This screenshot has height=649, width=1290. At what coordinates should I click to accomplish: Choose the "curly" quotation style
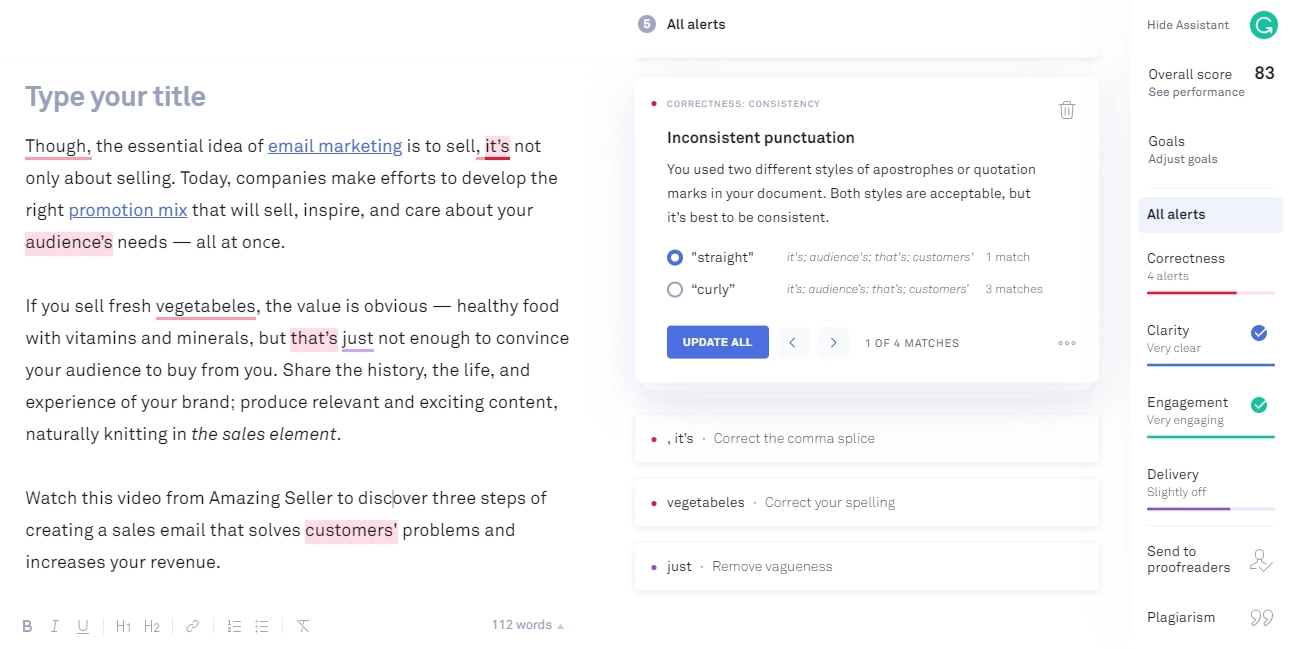(675, 289)
